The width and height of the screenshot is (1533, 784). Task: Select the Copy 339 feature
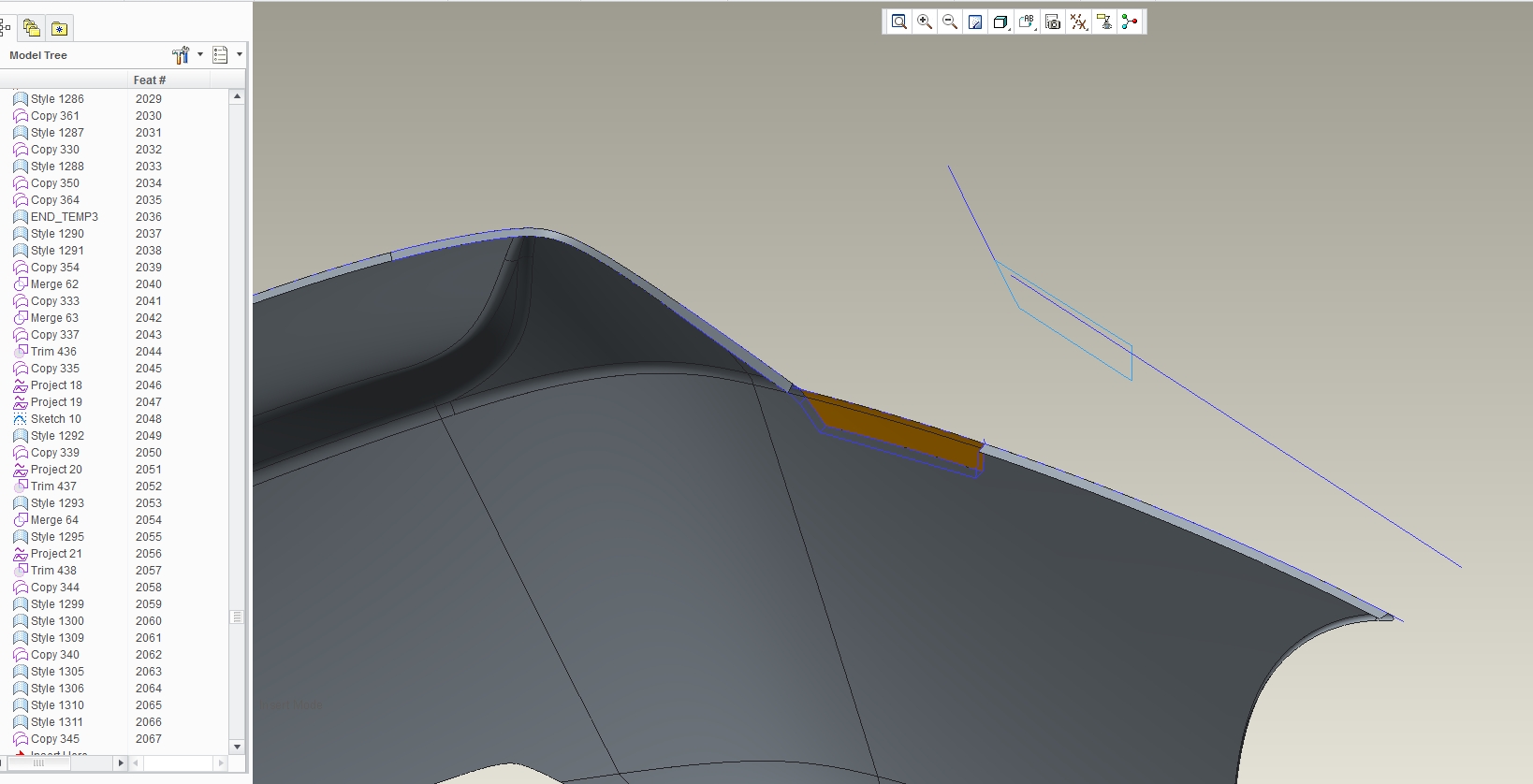55,453
